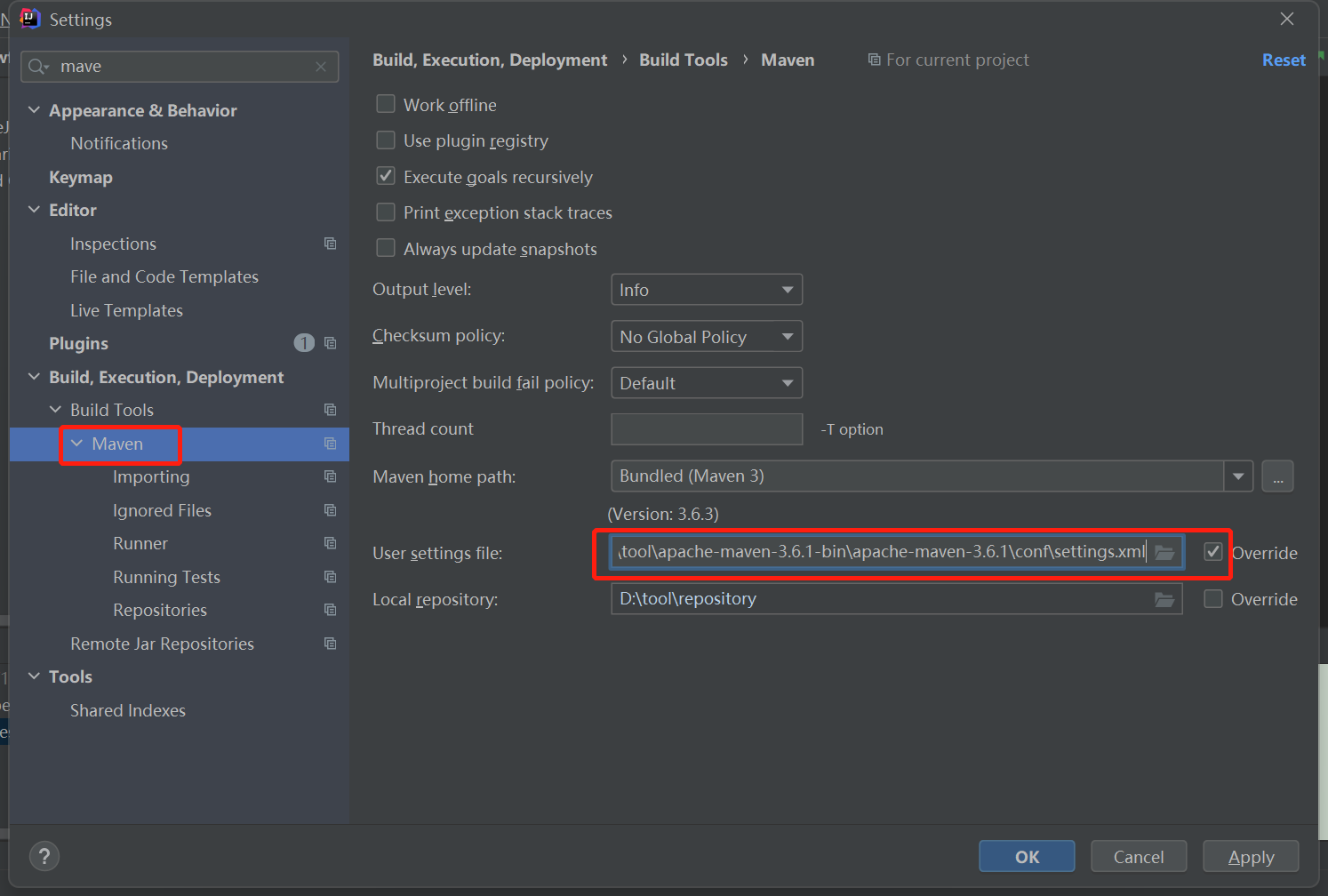Viewport: 1328px width, 896px height.
Task: Click the folder icon in Local repository field
Action: [x=1164, y=599]
